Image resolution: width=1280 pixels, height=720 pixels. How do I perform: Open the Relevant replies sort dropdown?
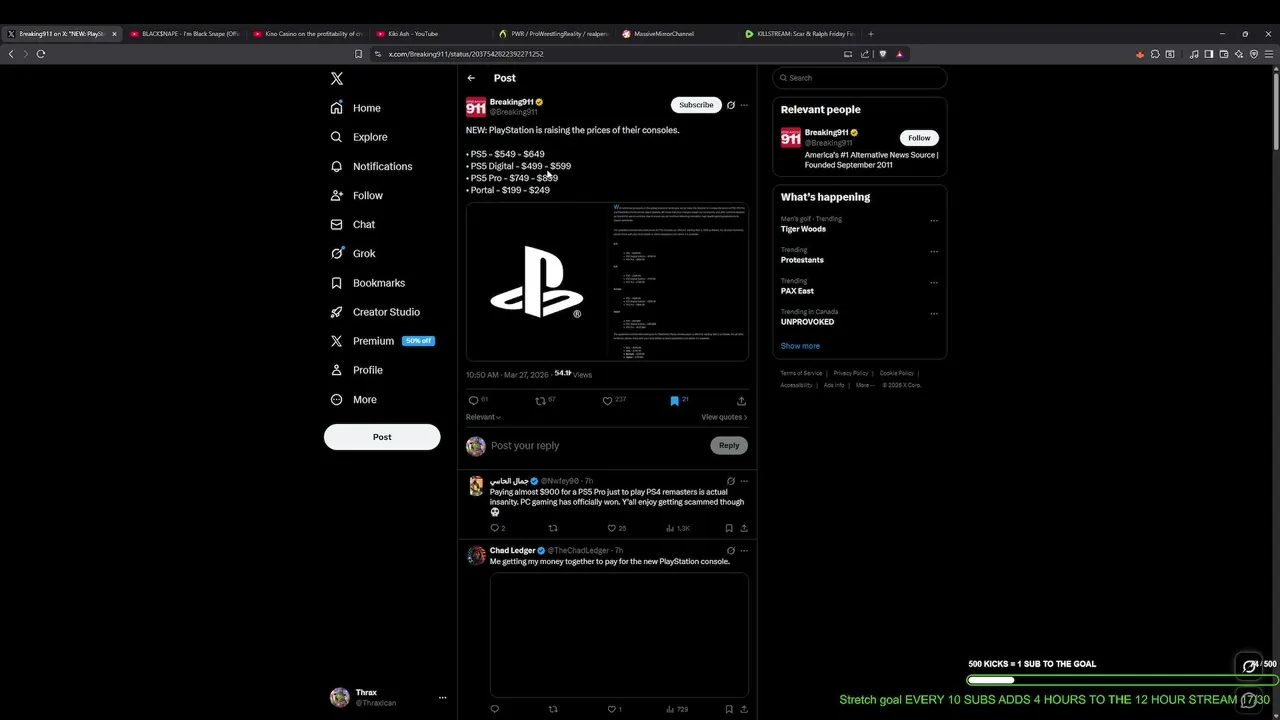(x=483, y=417)
